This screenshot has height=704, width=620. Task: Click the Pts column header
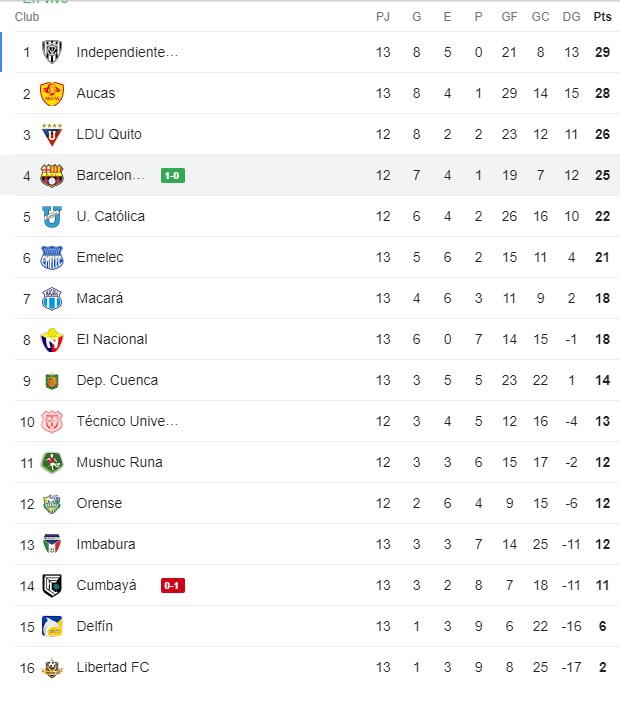[602, 17]
